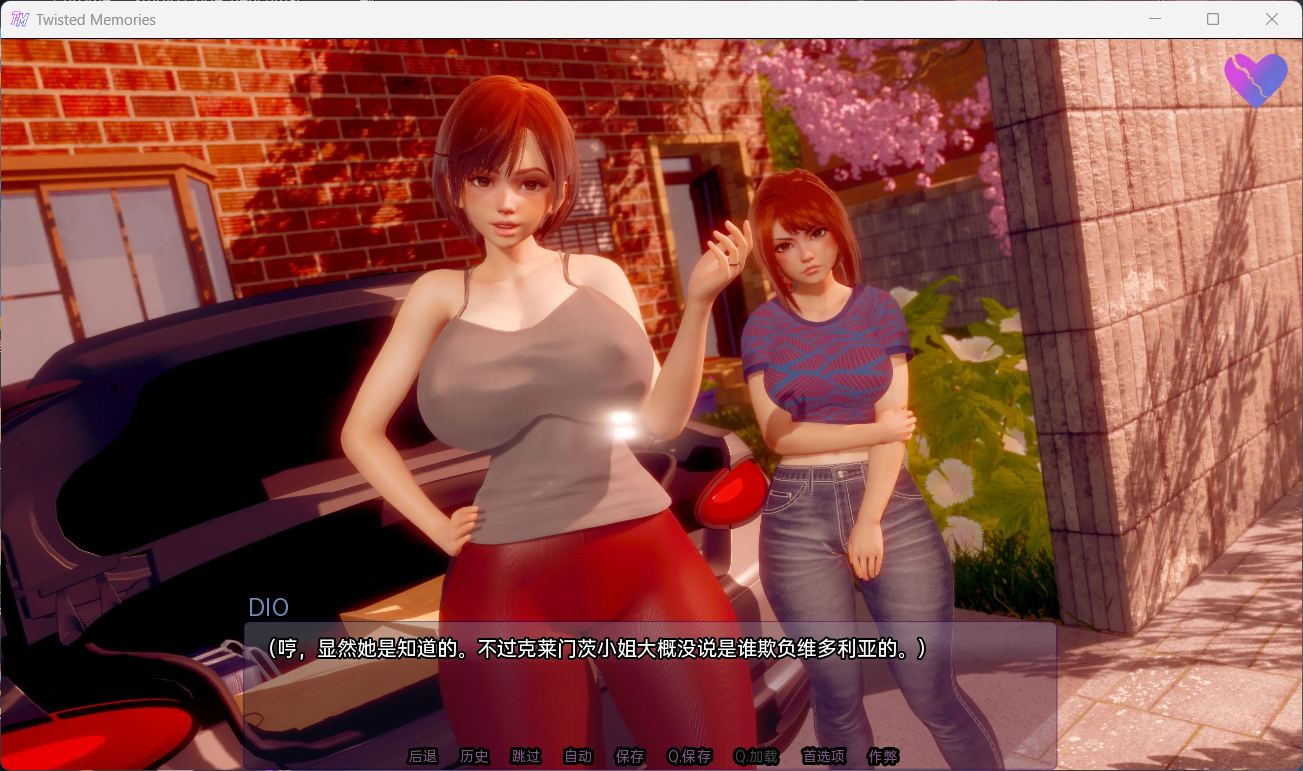Click the DIO name label above the dialogue
This screenshot has height=771, width=1303.
point(268,608)
